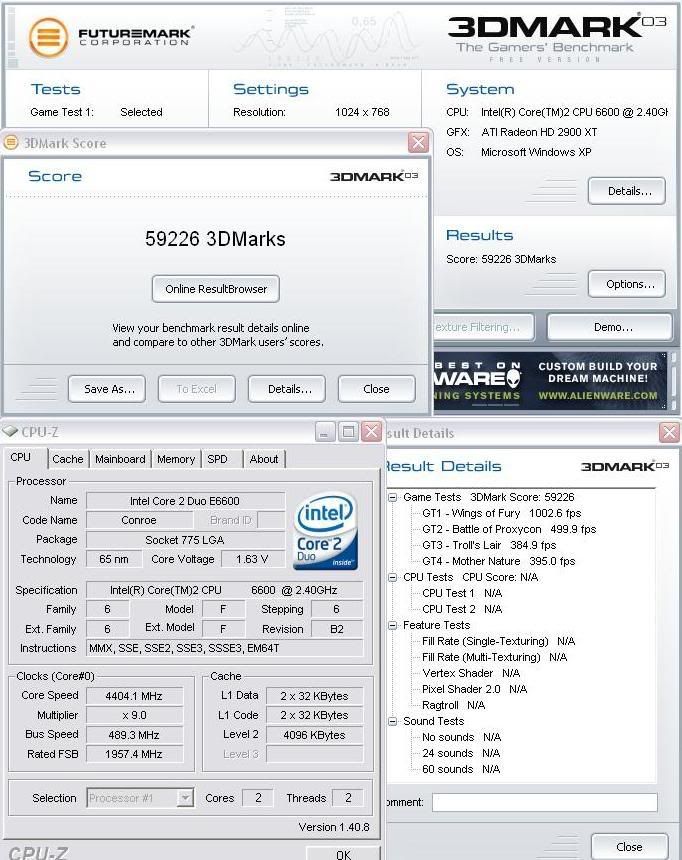Viewport: 682px width, 860px height.
Task: Select the GT2 - Battle of Proxycon result
Action: (x=509, y=529)
